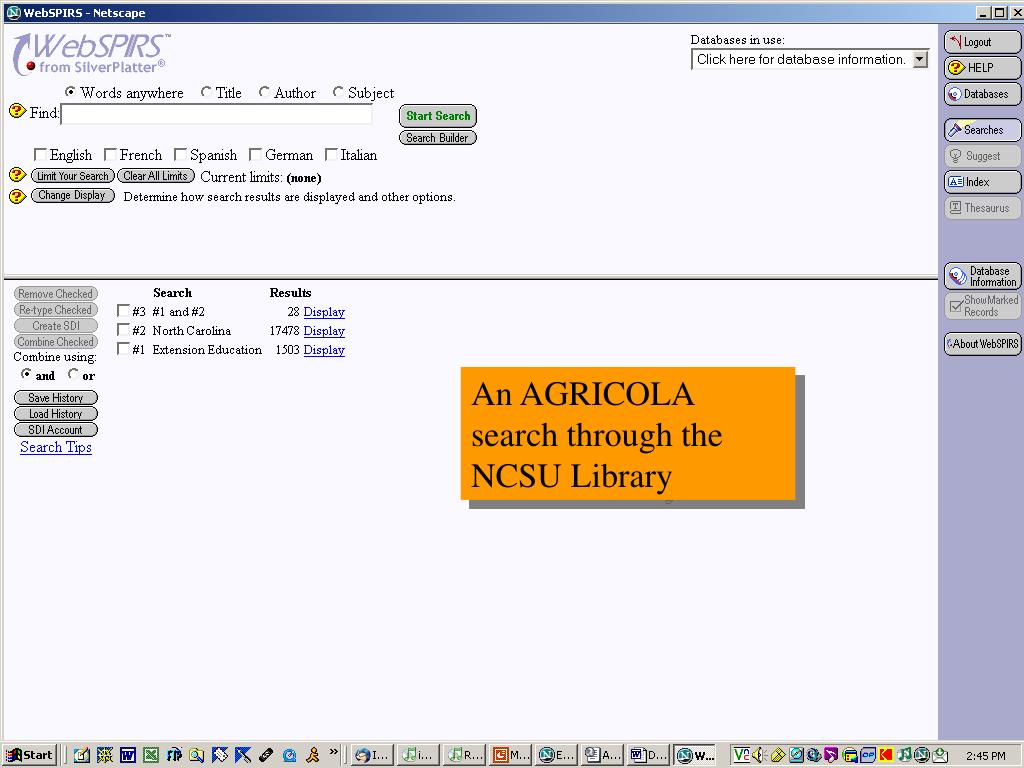Open About WebSPIRS in the sidebar
The width and height of the screenshot is (1024, 768).
(982, 344)
